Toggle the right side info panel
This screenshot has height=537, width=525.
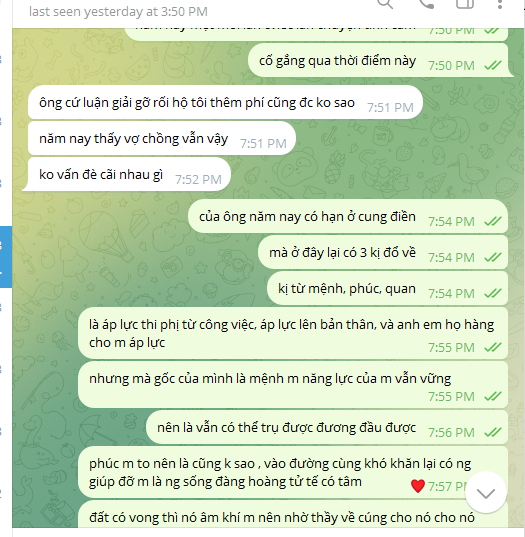(x=465, y=3)
